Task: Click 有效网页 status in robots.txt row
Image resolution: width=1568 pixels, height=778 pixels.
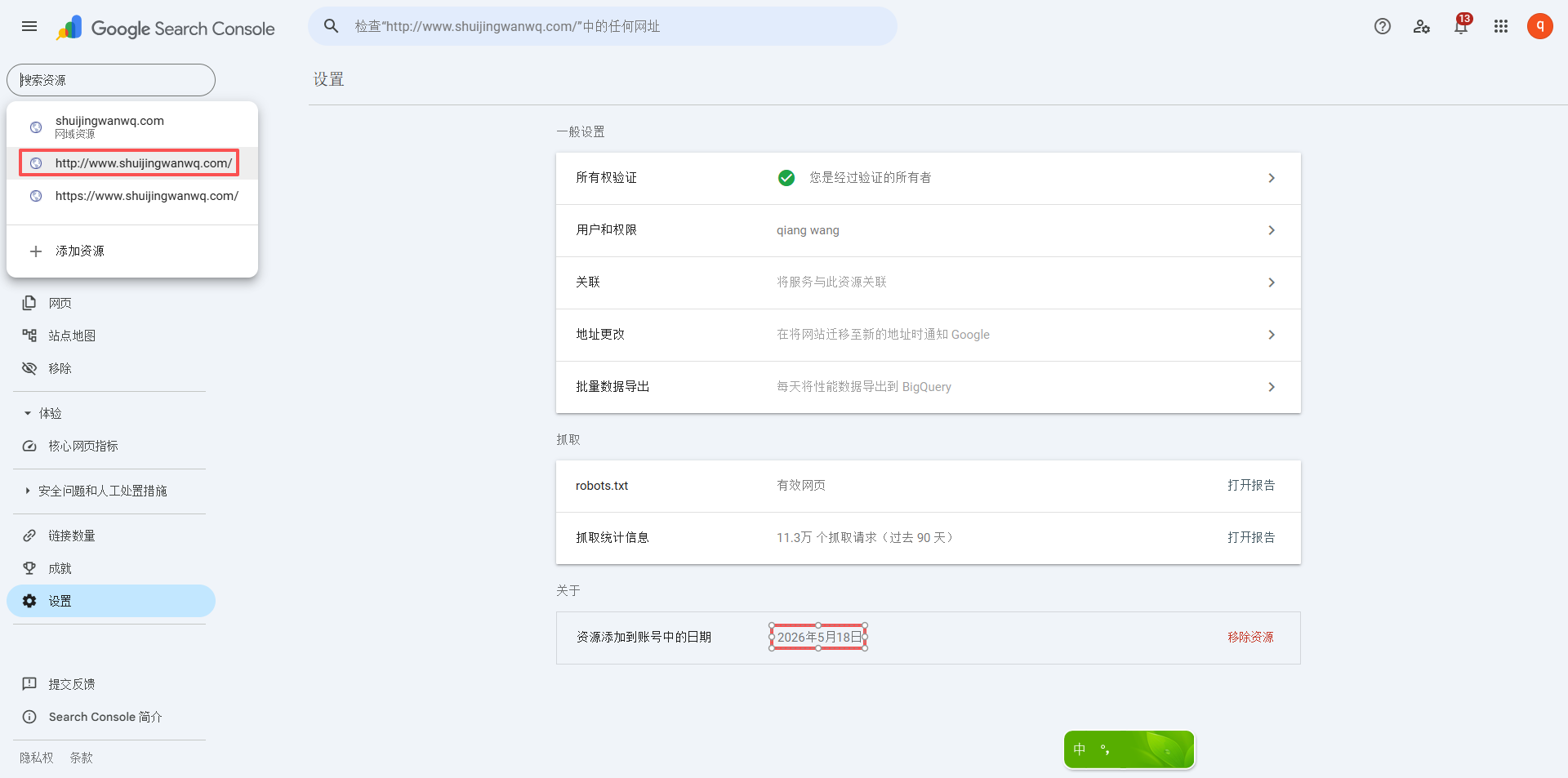Action: pos(800,486)
